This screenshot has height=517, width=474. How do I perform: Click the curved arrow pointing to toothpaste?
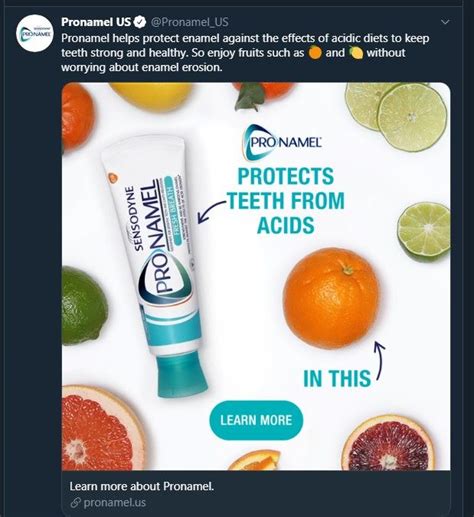point(212,211)
